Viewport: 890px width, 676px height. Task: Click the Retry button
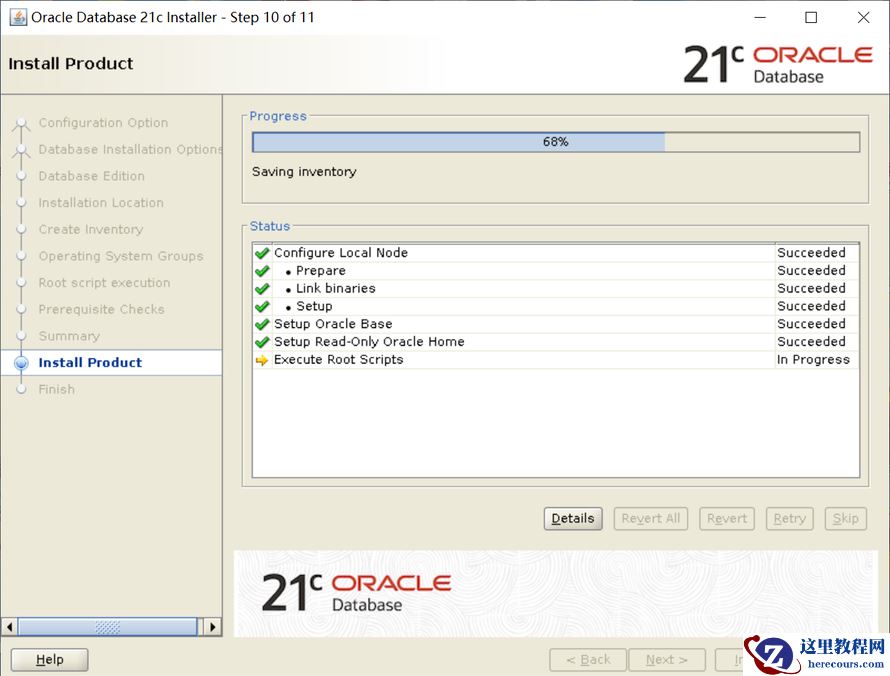coord(790,518)
